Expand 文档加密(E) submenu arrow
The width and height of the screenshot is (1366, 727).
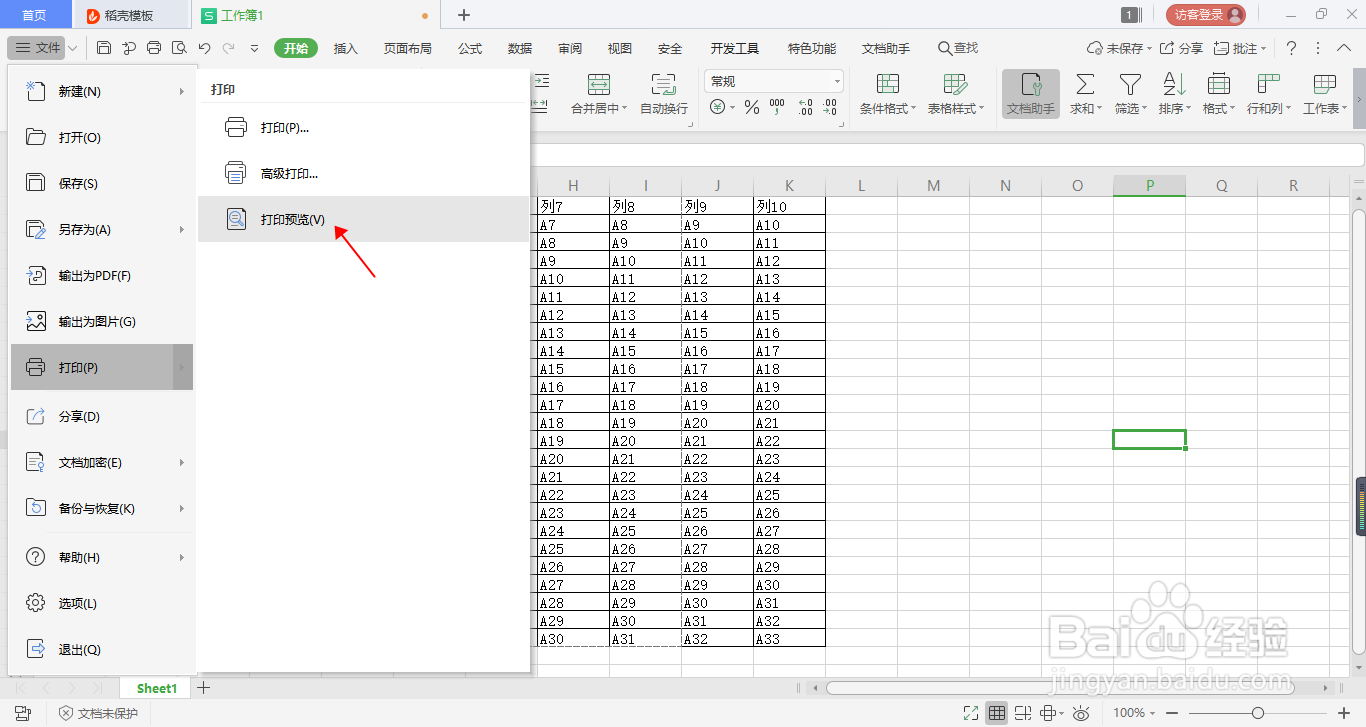click(182, 463)
